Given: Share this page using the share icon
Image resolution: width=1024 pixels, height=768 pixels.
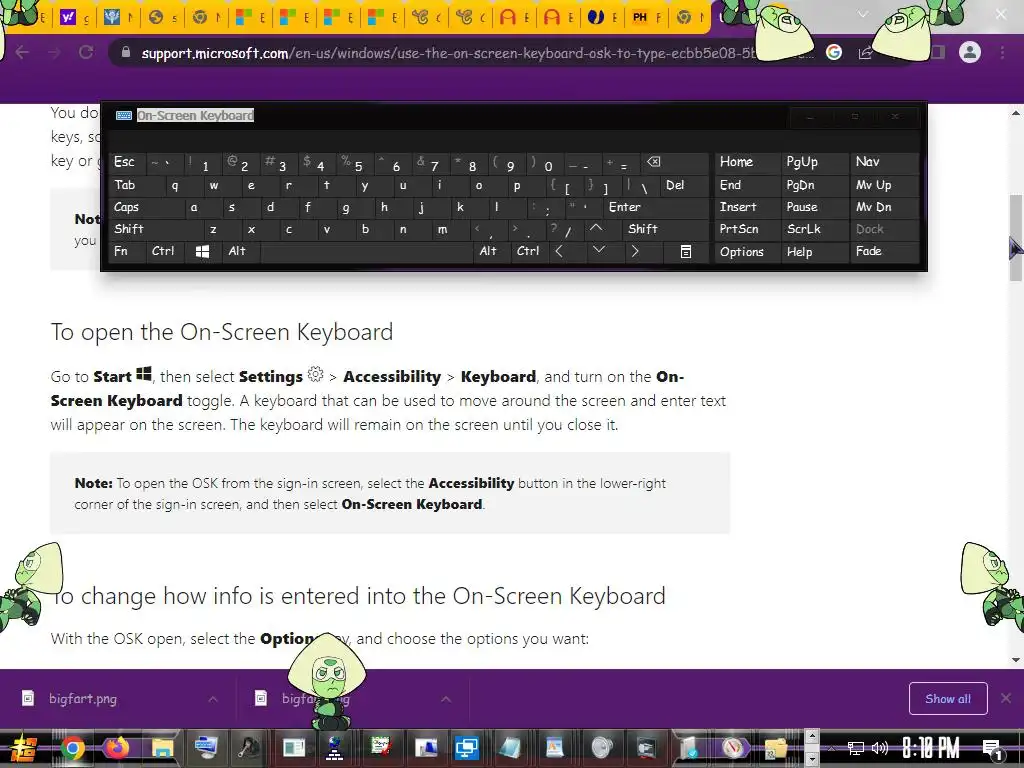Looking at the screenshot, I should point(865,53).
